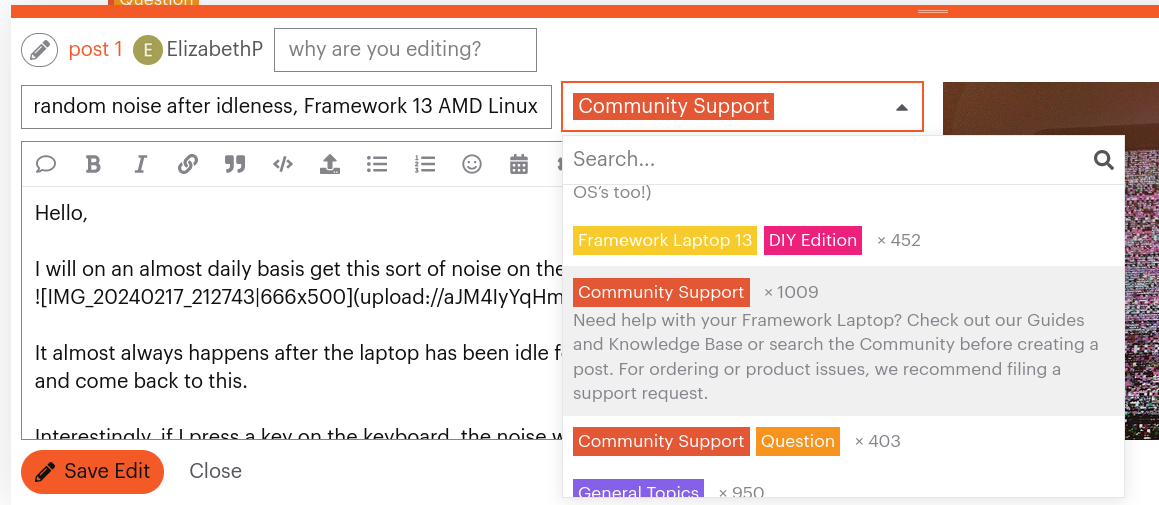This screenshot has width=1159, height=505.
Task: Insert a quote with speech bubble icon
Action: [46, 164]
